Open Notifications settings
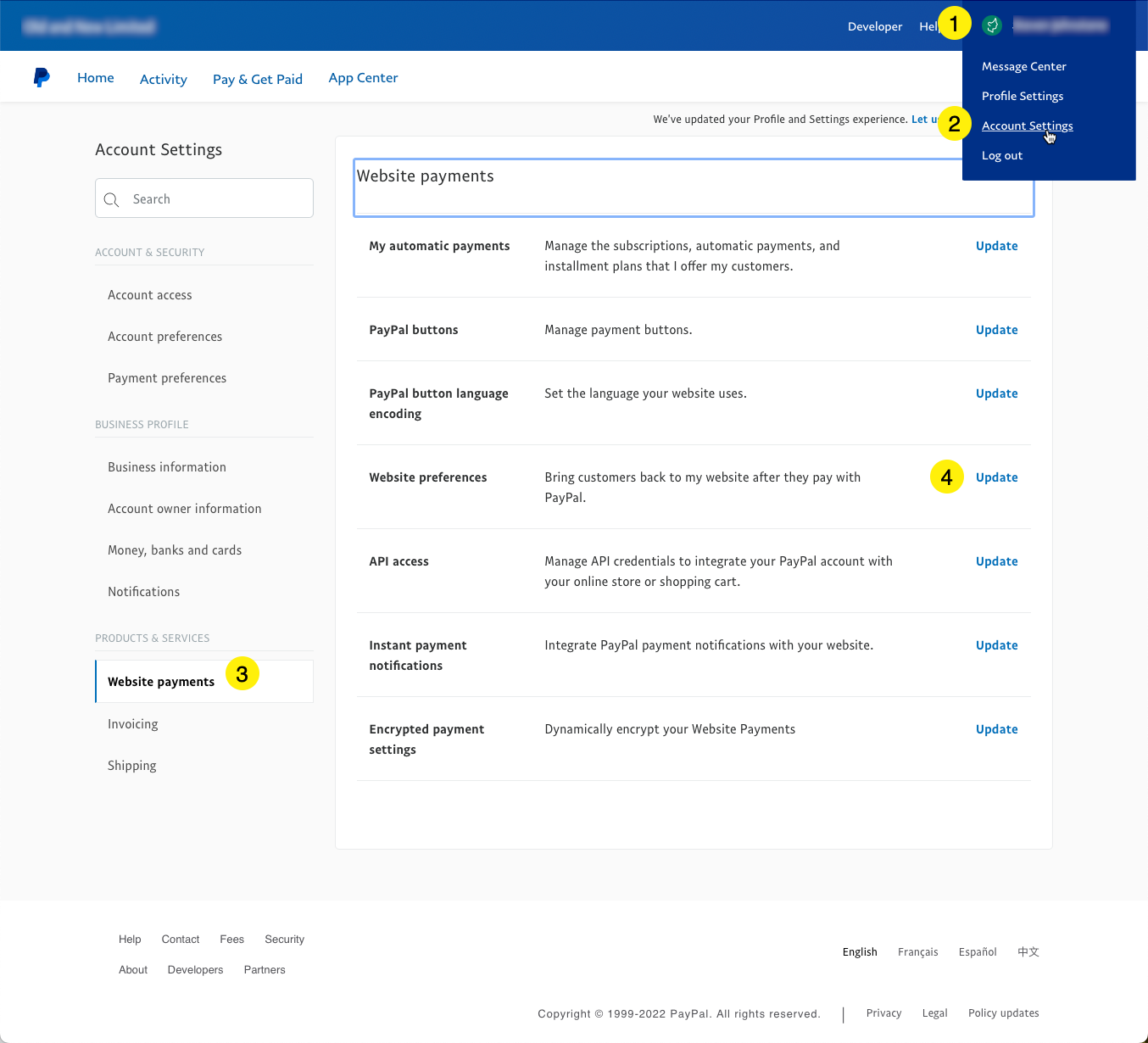 [144, 592]
